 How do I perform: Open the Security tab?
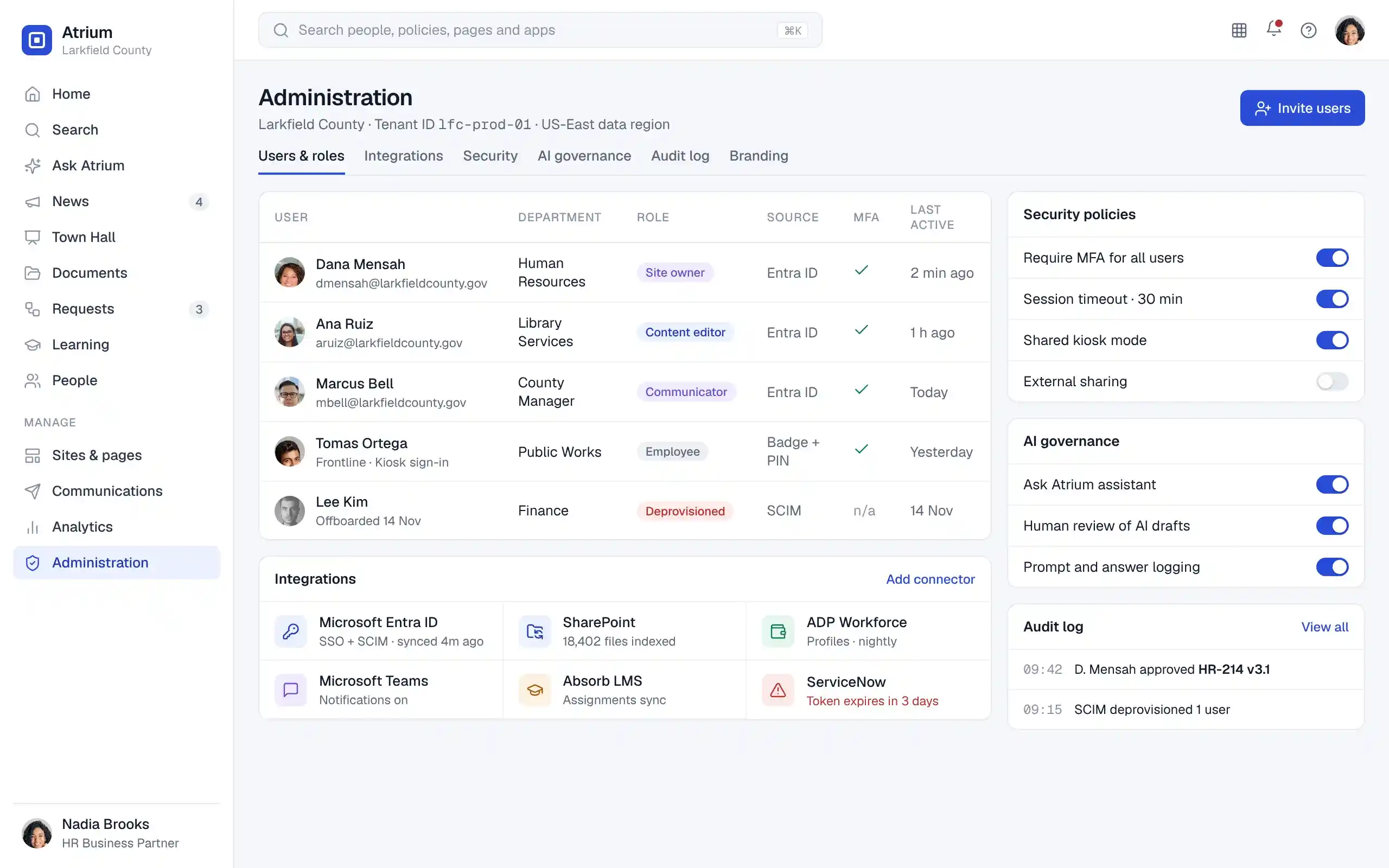coord(490,156)
